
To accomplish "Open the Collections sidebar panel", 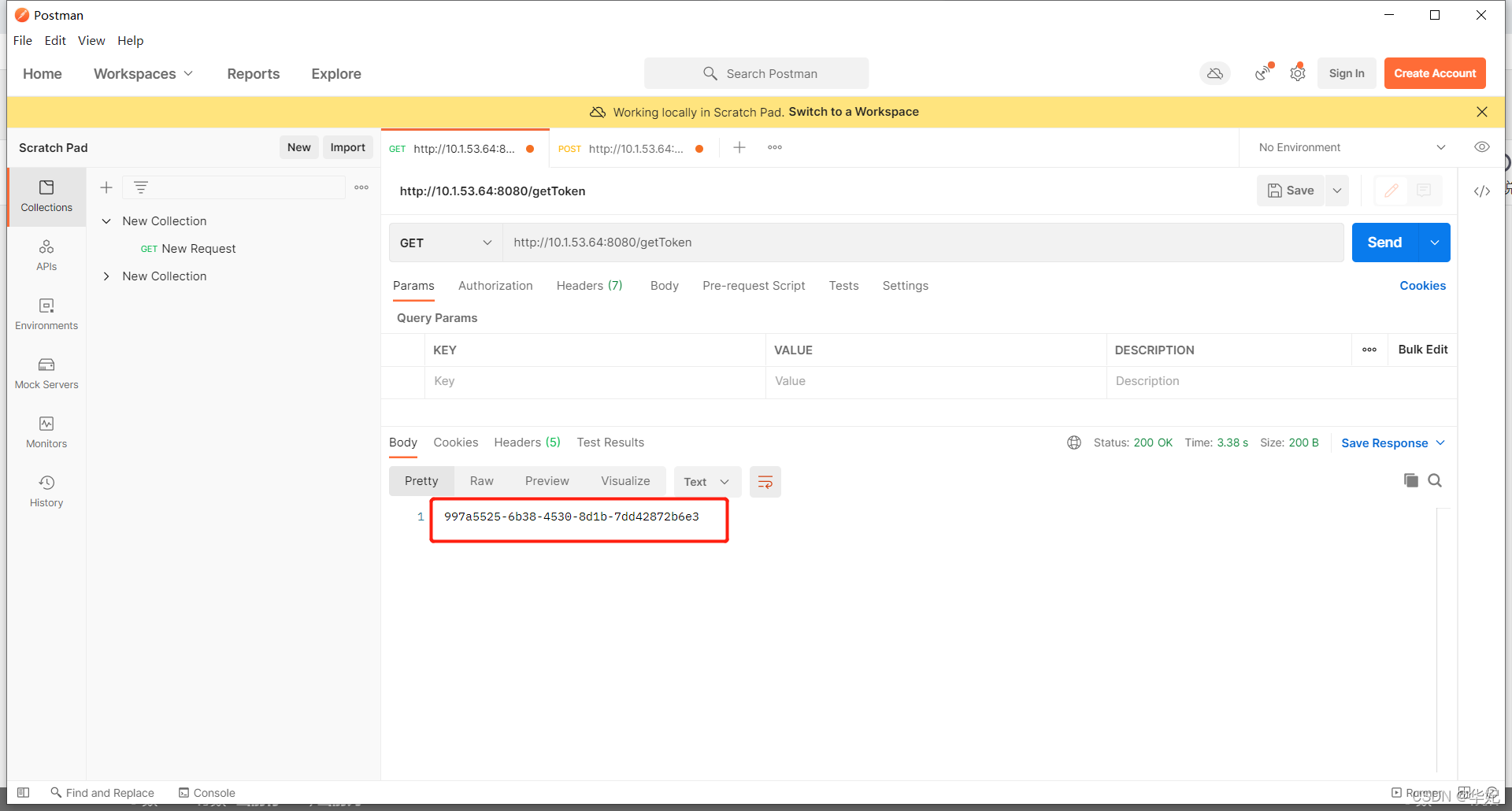I will [46, 196].
